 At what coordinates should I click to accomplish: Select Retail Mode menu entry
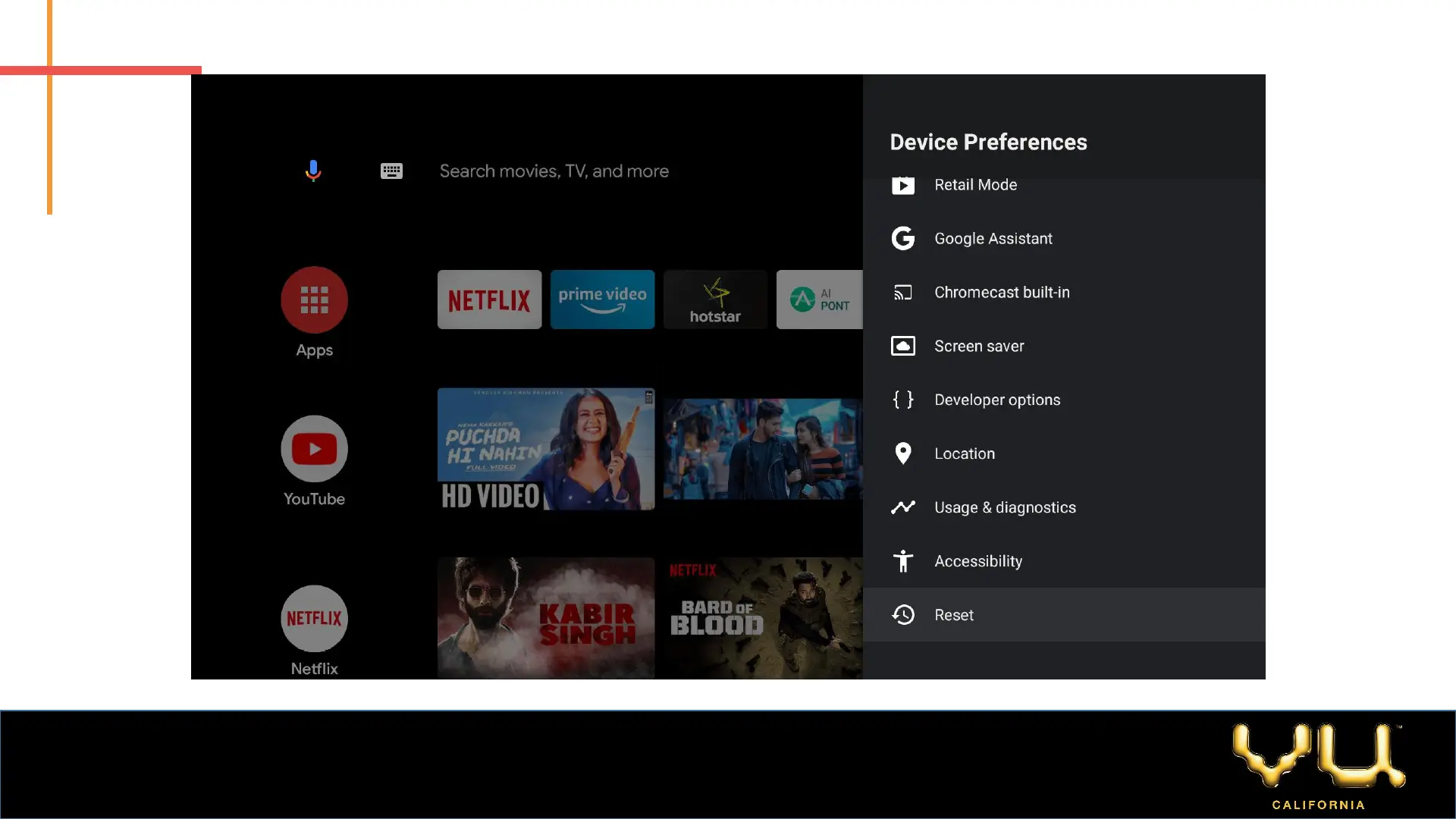[x=975, y=186]
